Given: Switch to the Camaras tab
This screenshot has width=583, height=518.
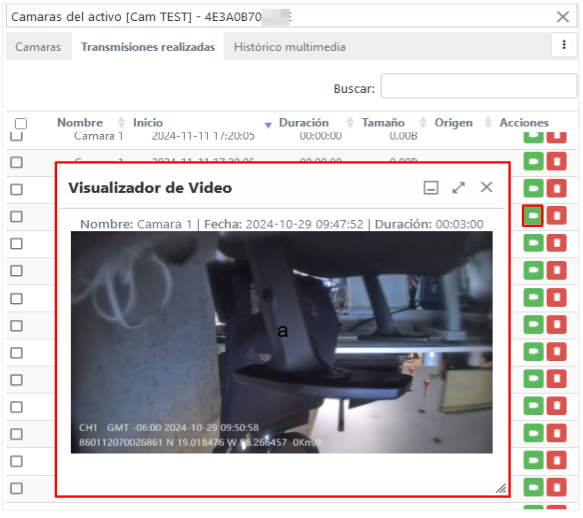Looking at the screenshot, I should coord(38,47).
